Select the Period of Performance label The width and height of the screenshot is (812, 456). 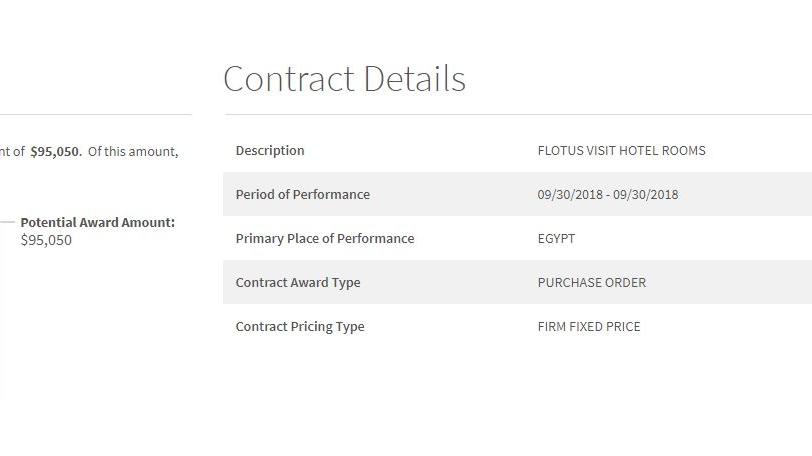[302, 195]
